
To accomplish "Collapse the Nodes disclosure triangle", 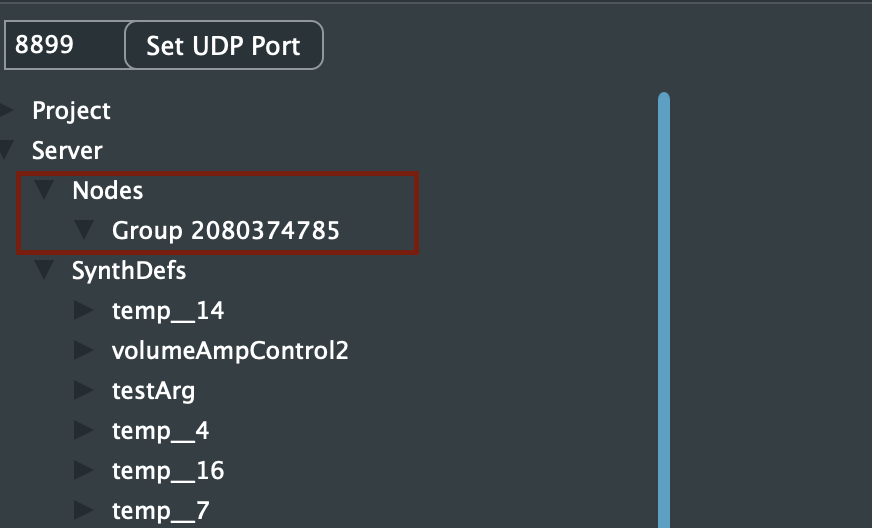I will (x=44, y=190).
